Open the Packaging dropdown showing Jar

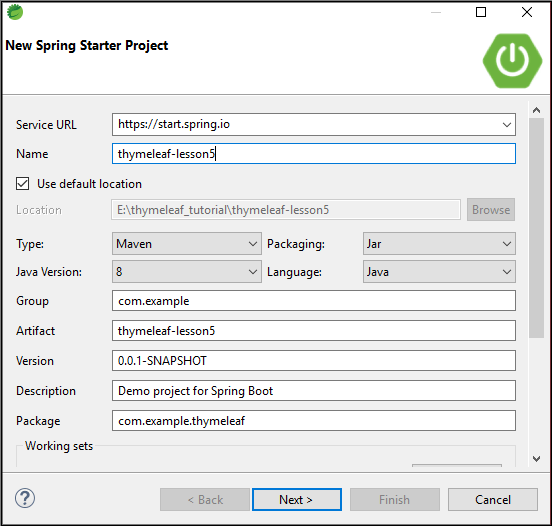click(x=439, y=244)
